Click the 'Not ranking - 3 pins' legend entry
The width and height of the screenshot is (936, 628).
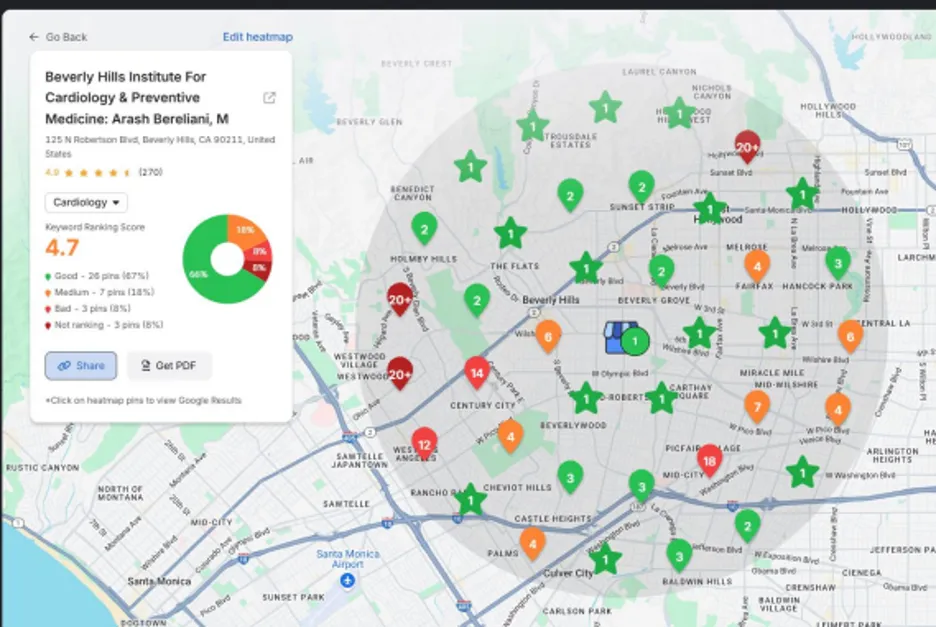tap(104, 325)
